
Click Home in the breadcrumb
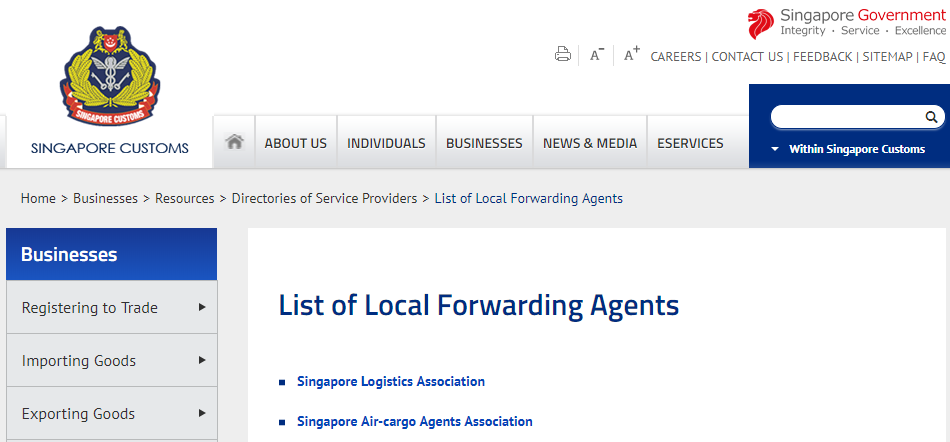[38, 198]
